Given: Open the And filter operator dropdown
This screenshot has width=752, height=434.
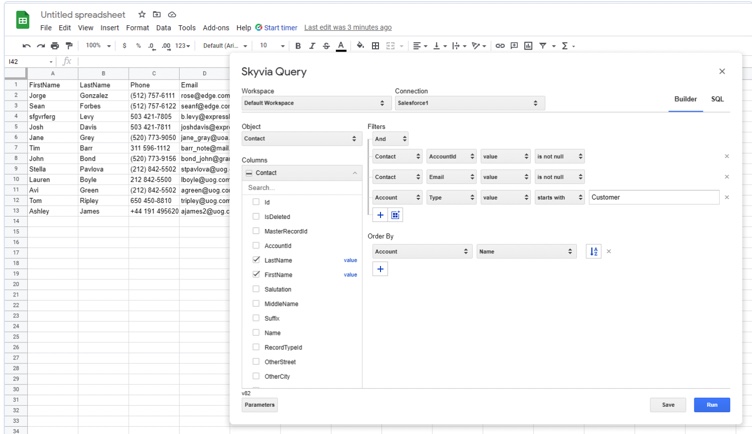Looking at the screenshot, I should [390, 139].
